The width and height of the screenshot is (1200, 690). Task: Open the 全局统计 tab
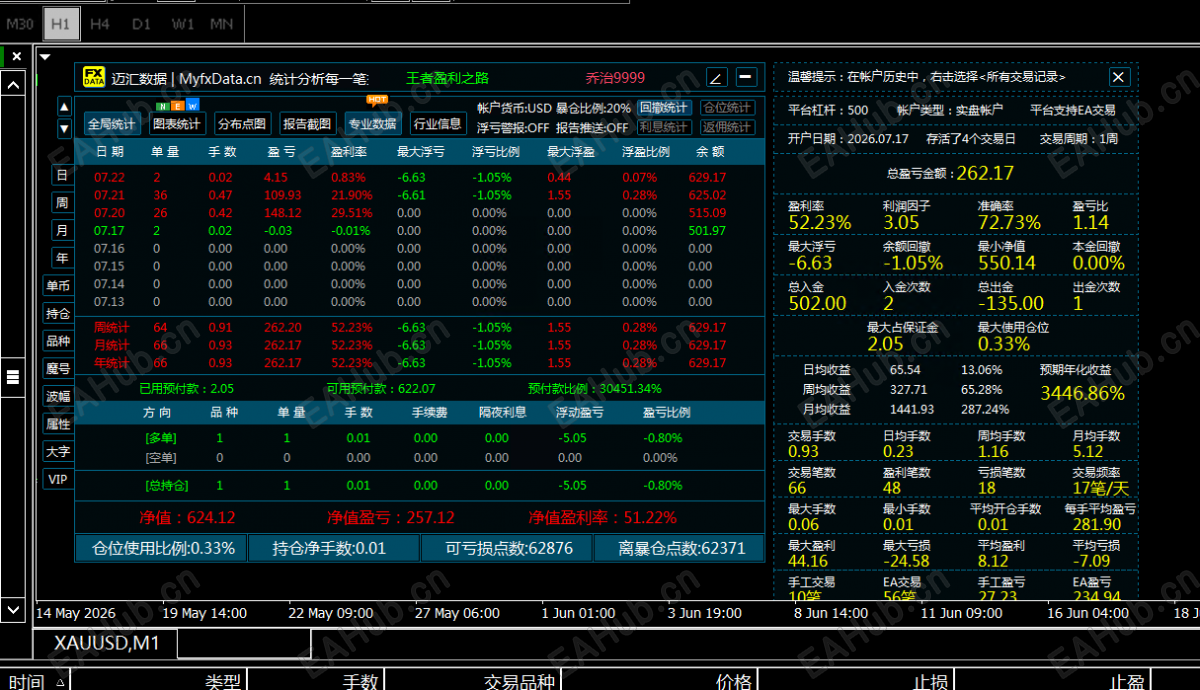pos(112,124)
